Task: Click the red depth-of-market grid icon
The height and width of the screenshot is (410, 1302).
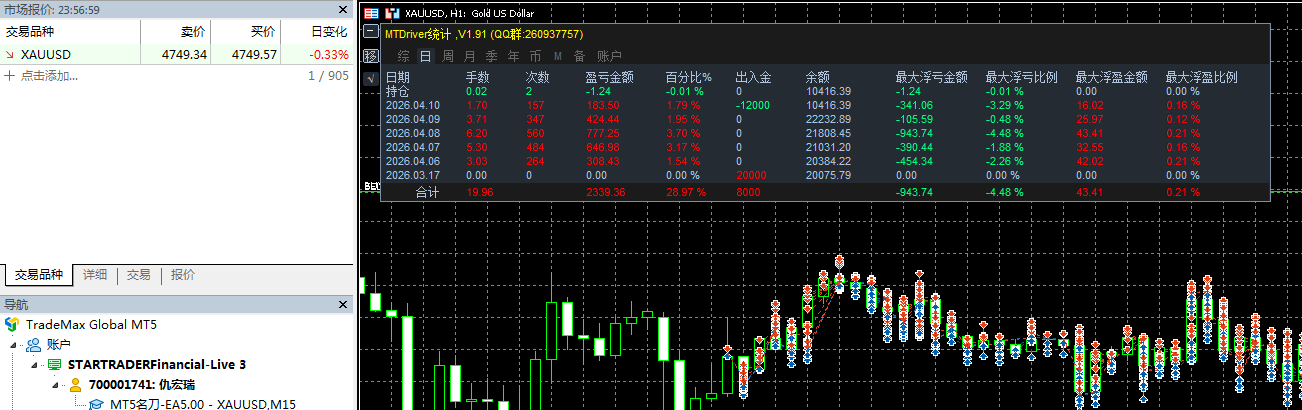Action: 371,14
